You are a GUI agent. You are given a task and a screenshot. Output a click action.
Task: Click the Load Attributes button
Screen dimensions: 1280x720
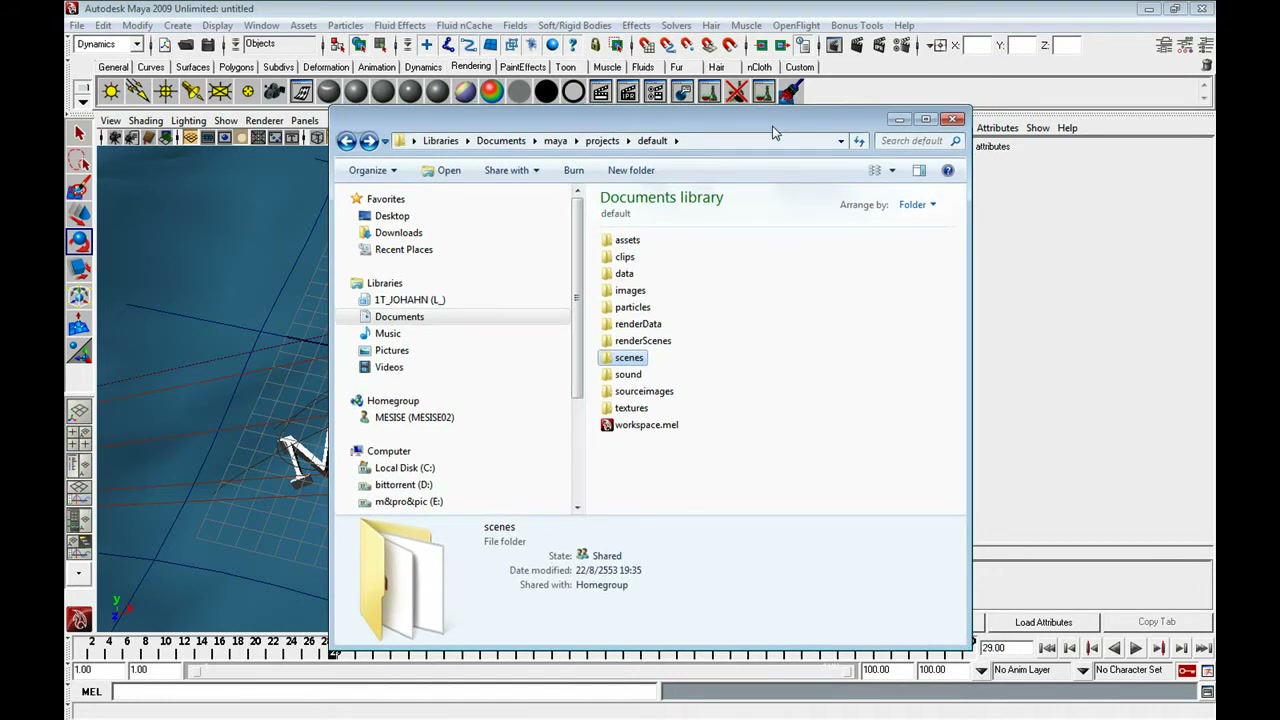1043,622
